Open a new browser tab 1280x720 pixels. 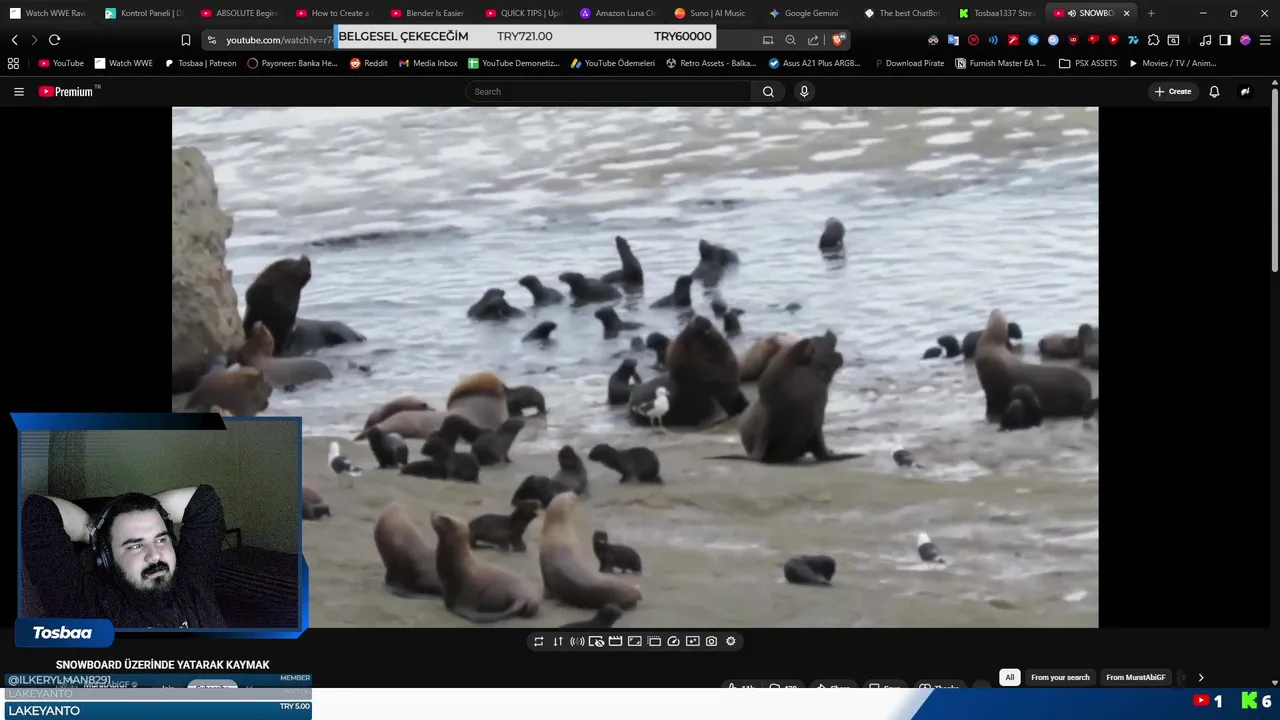(1151, 13)
